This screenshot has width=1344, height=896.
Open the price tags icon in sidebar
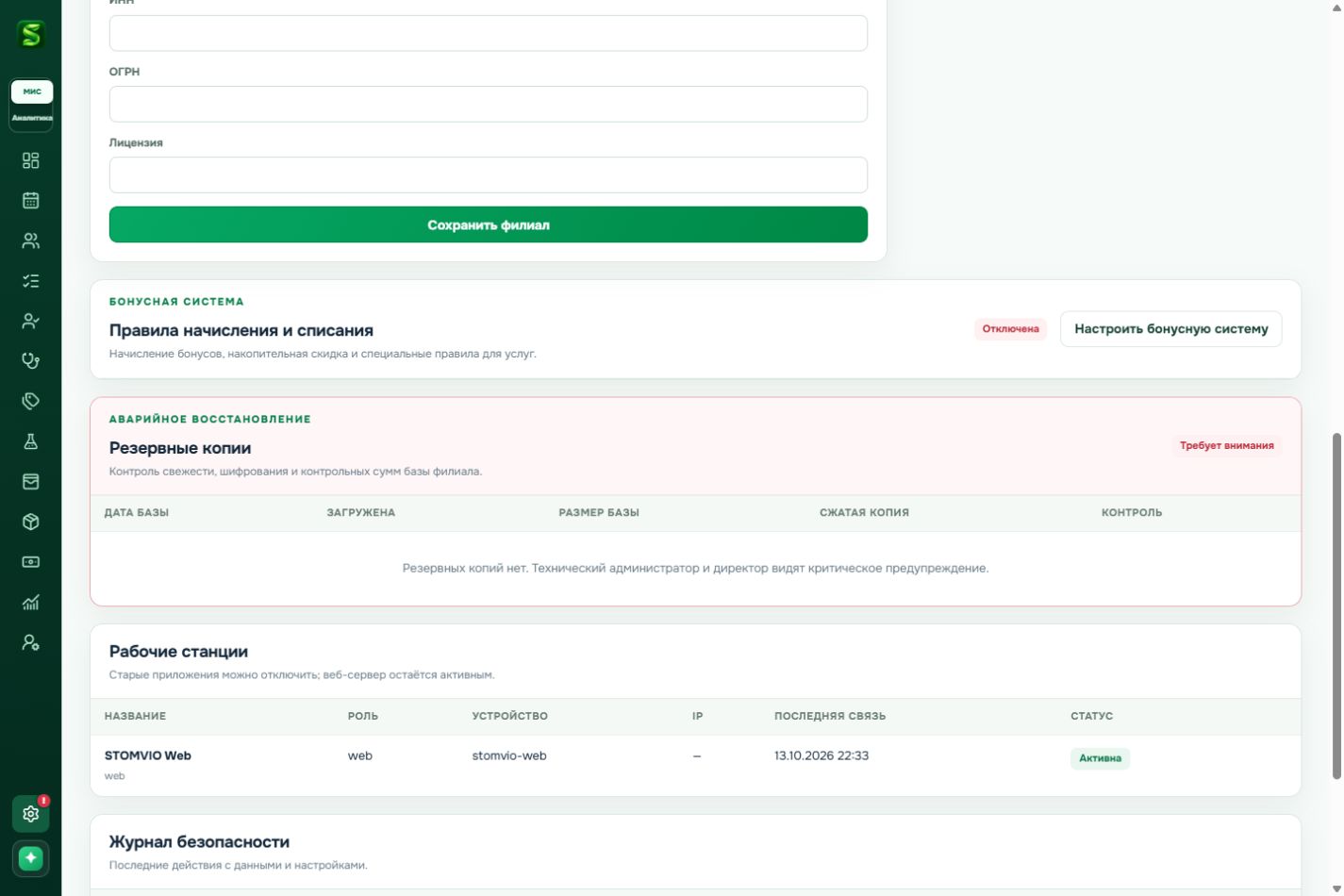coord(31,401)
